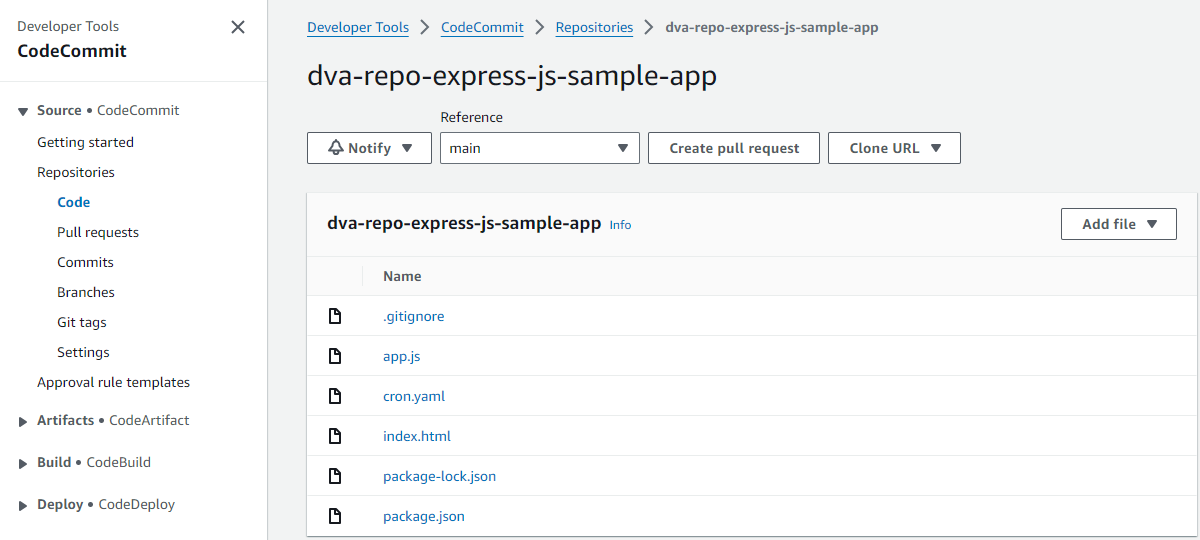
Task: Close the Developer Tools side panel
Action: [238, 27]
